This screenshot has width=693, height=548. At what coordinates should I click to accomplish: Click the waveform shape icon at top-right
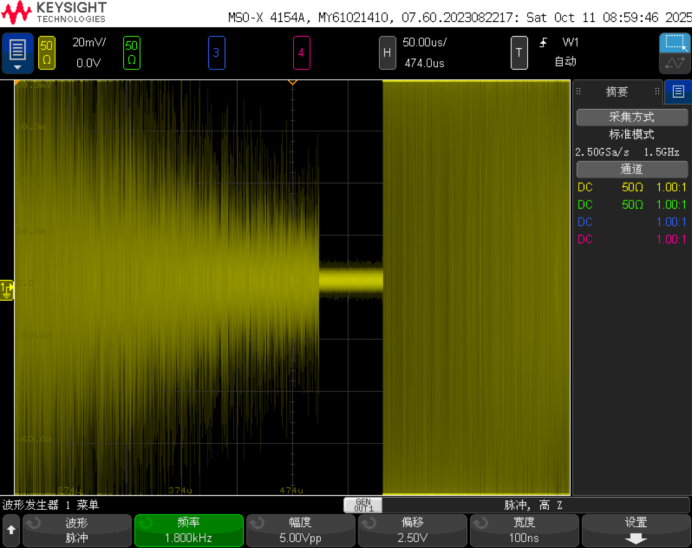[x=673, y=62]
